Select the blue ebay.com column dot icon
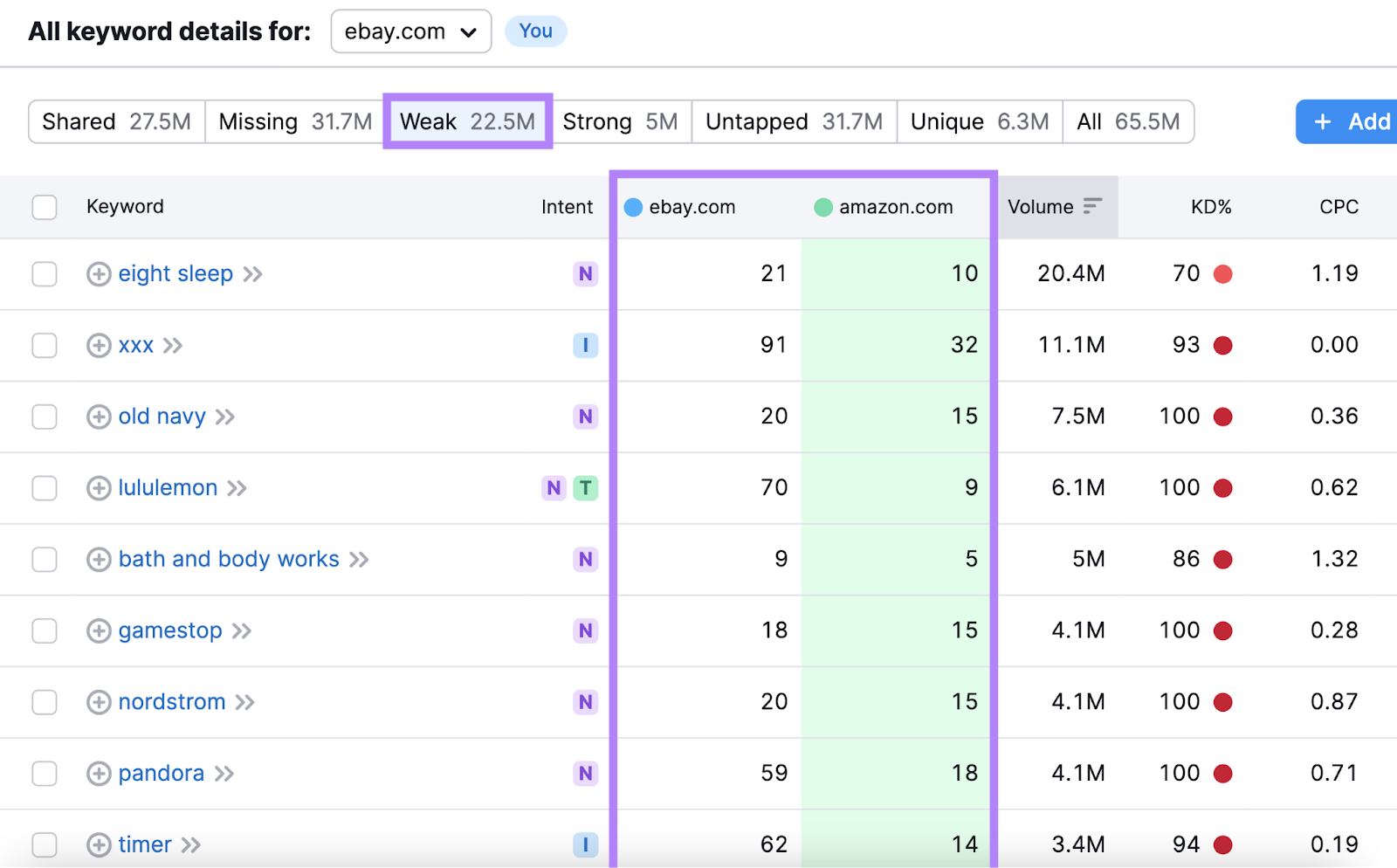Viewport: 1397px width, 868px height. coord(633,207)
